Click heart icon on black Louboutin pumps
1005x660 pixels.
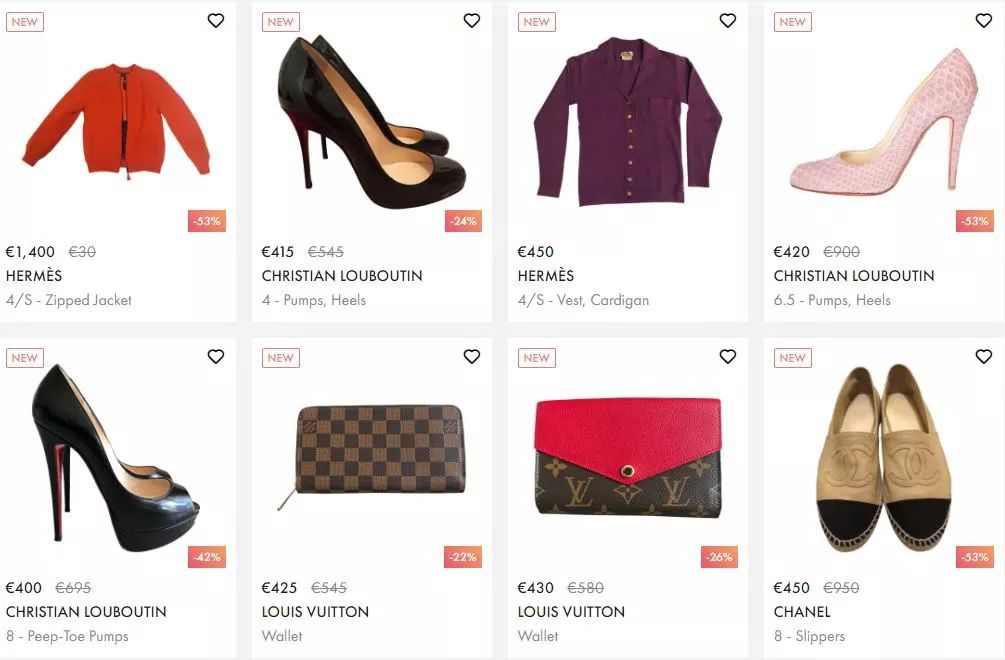click(x=472, y=21)
